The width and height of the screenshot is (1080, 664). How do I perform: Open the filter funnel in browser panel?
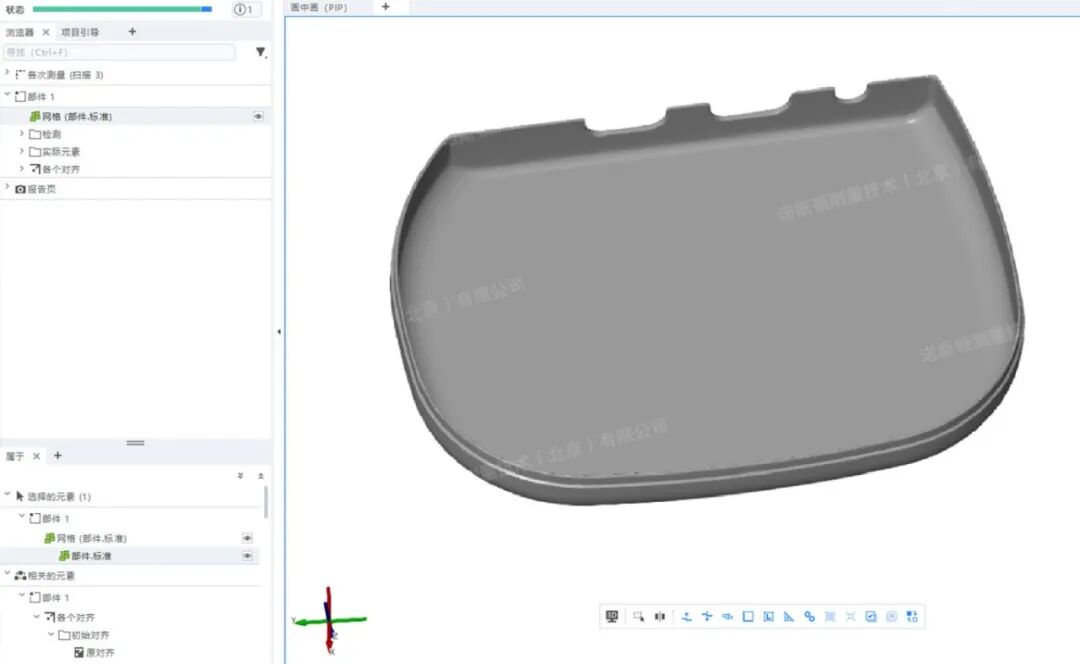point(260,52)
